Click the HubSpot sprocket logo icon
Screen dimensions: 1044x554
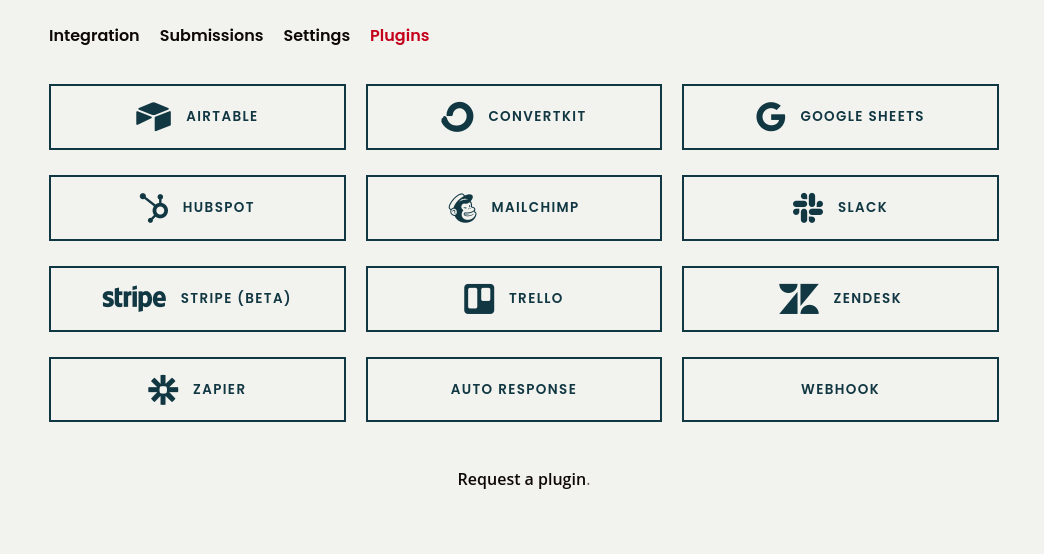tap(154, 208)
